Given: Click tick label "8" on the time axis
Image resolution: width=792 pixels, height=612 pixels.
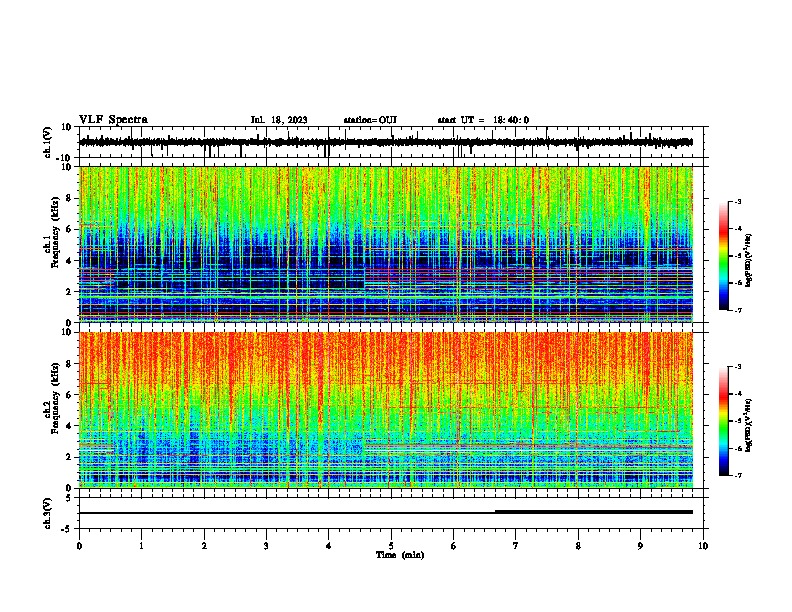Looking at the screenshot, I should tap(578, 546).
